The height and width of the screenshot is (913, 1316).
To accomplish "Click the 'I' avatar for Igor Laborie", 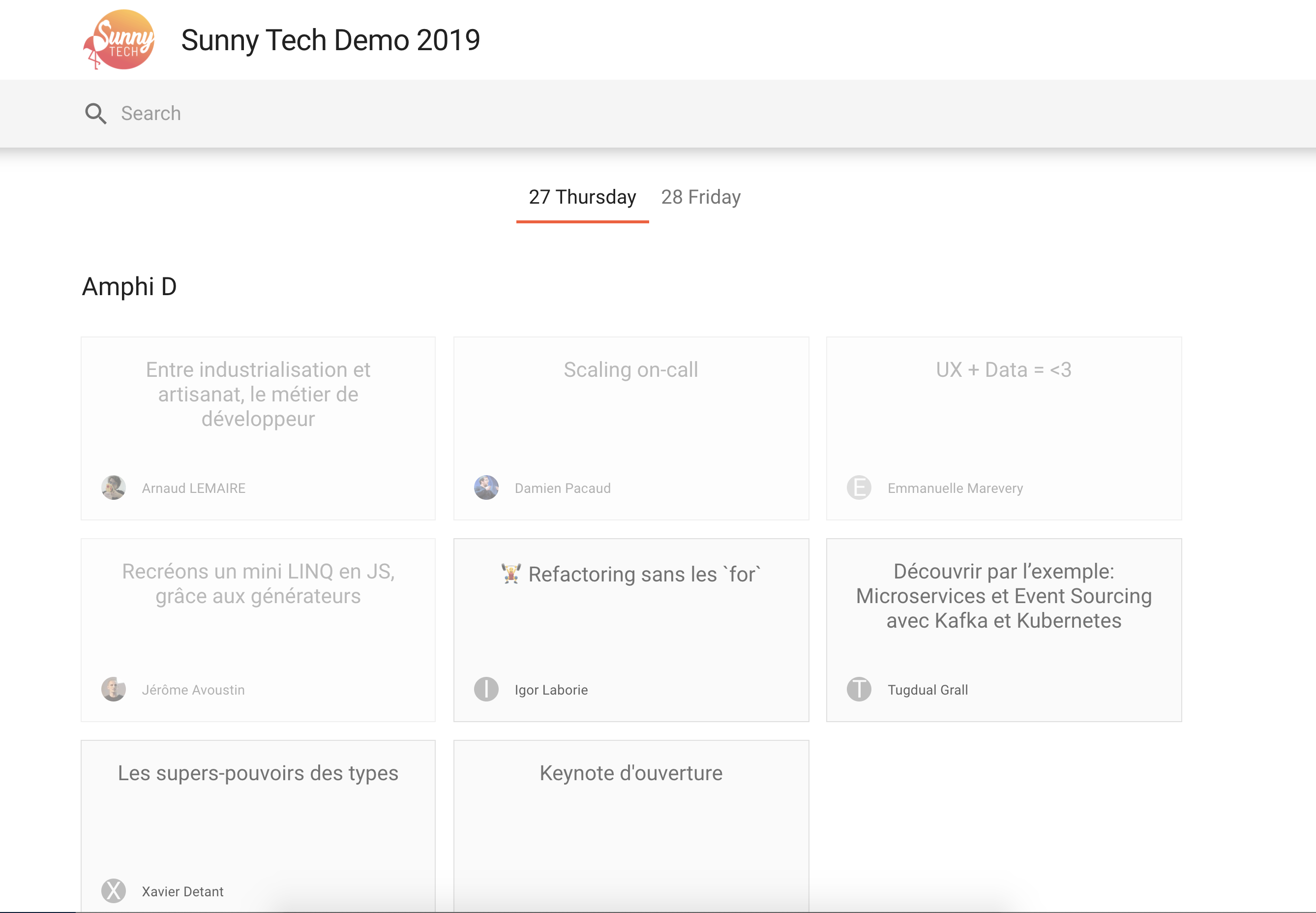I will pos(487,689).
